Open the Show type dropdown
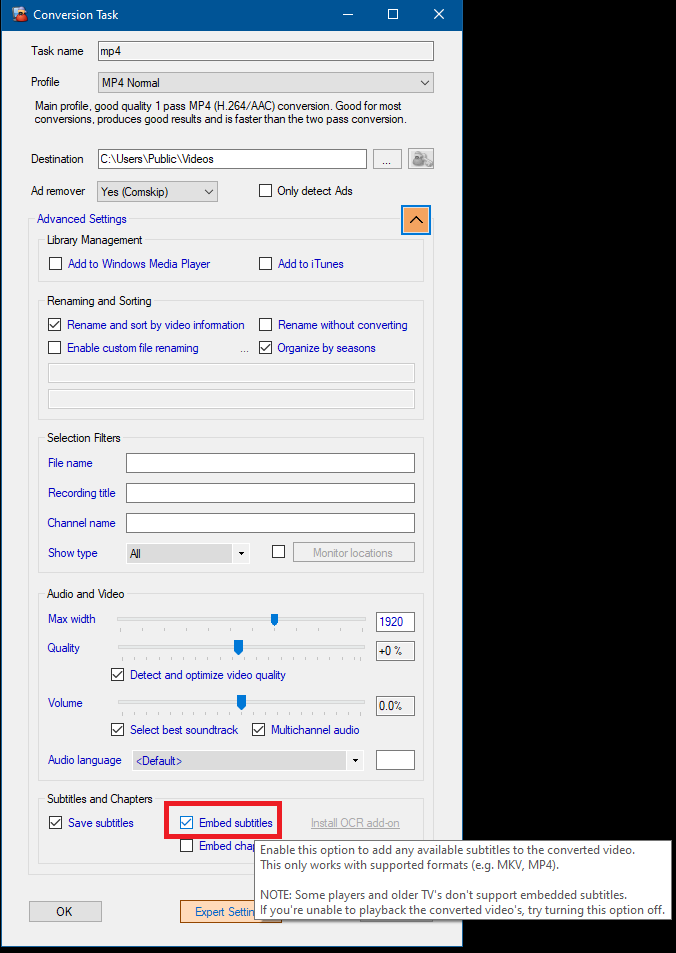The image size is (676, 953). [x=188, y=553]
